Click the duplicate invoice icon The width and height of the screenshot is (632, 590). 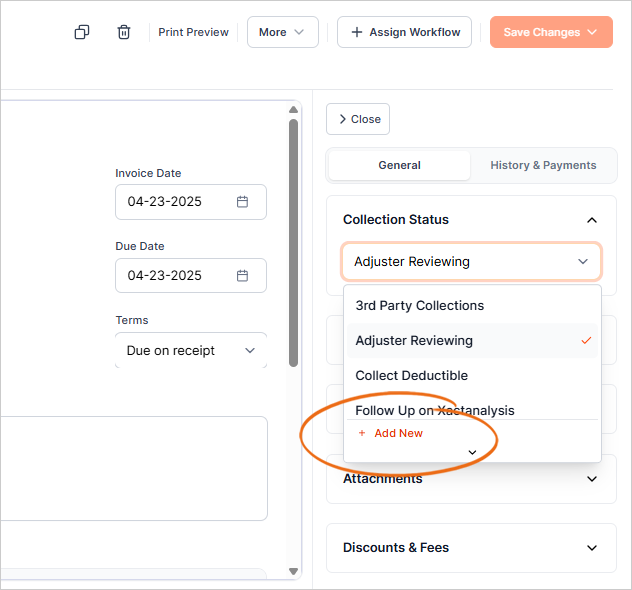tap(82, 32)
